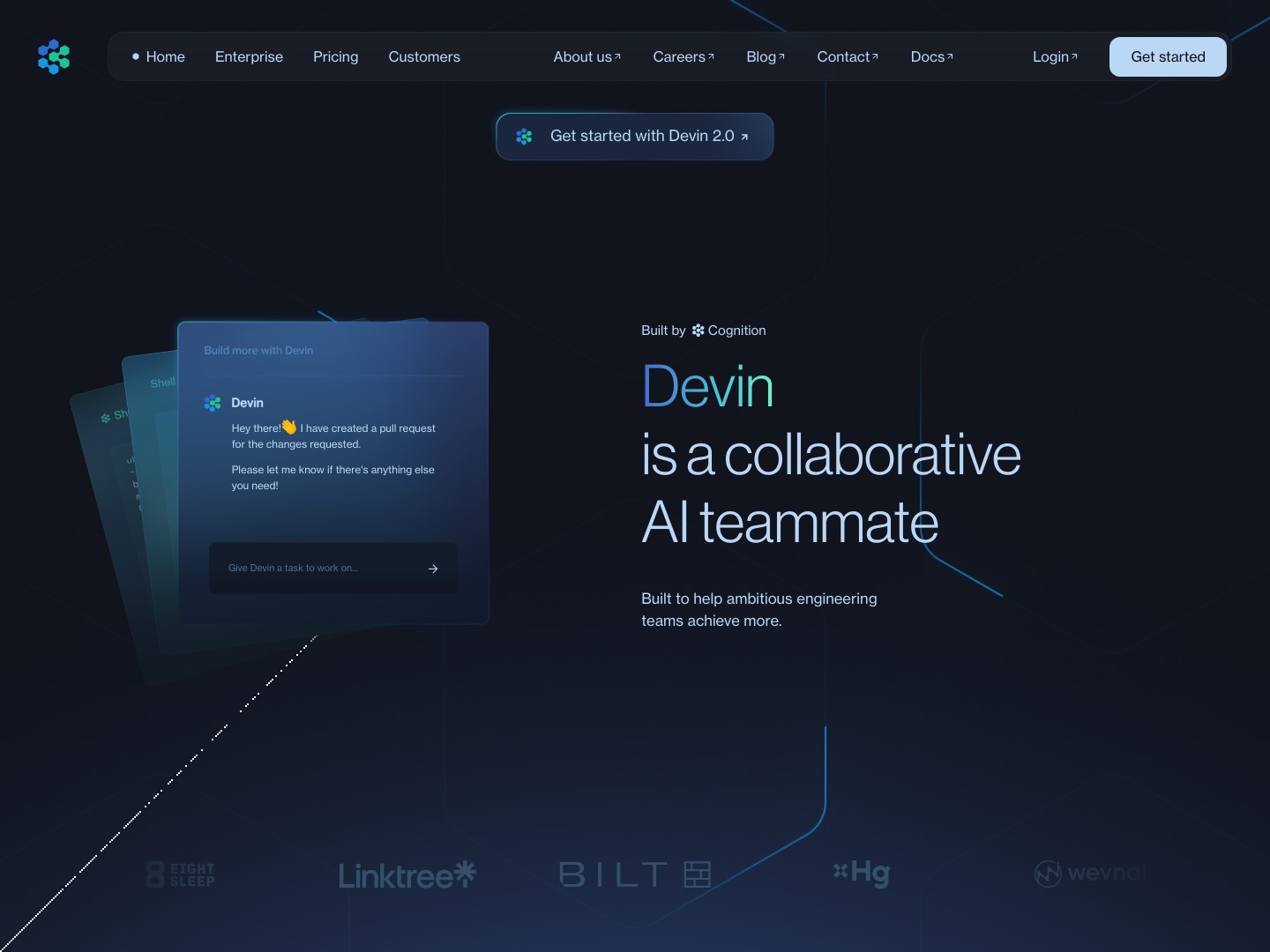Click the Eight Sleep customer logo
Image resolution: width=1270 pixels, height=952 pixels.
pyautogui.click(x=181, y=874)
